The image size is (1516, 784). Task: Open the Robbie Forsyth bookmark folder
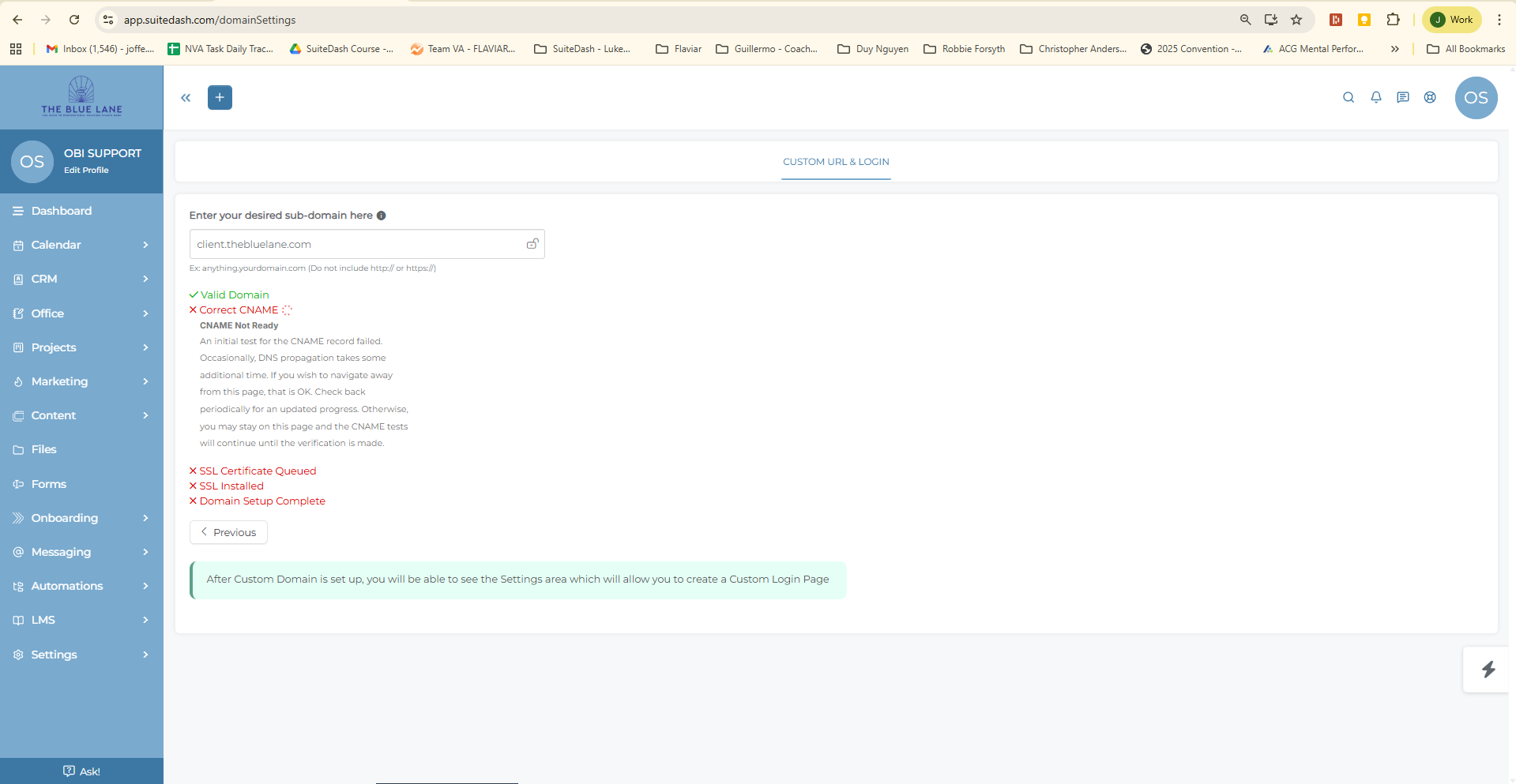click(x=965, y=49)
